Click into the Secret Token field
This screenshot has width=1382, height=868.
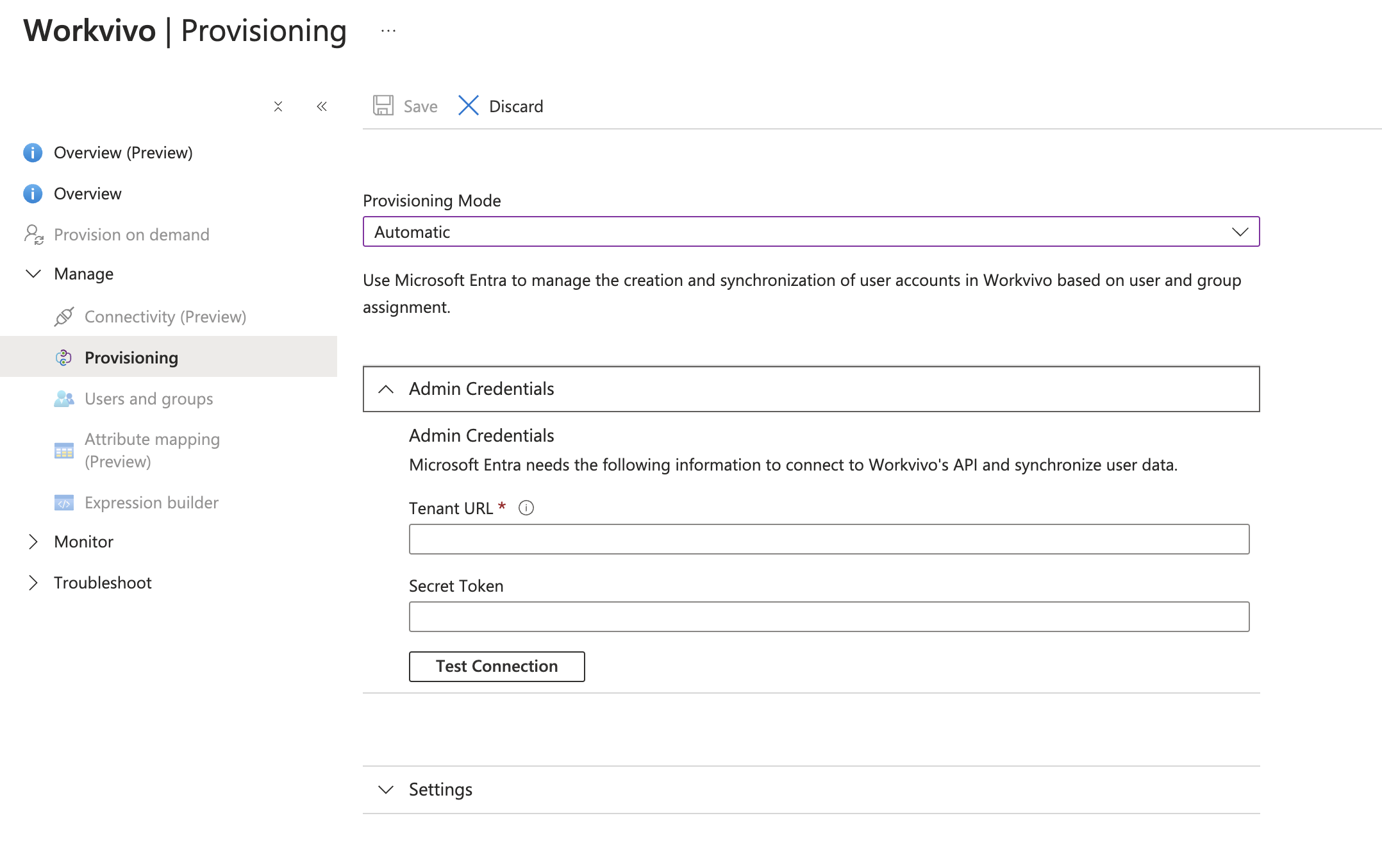pos(829,617)
